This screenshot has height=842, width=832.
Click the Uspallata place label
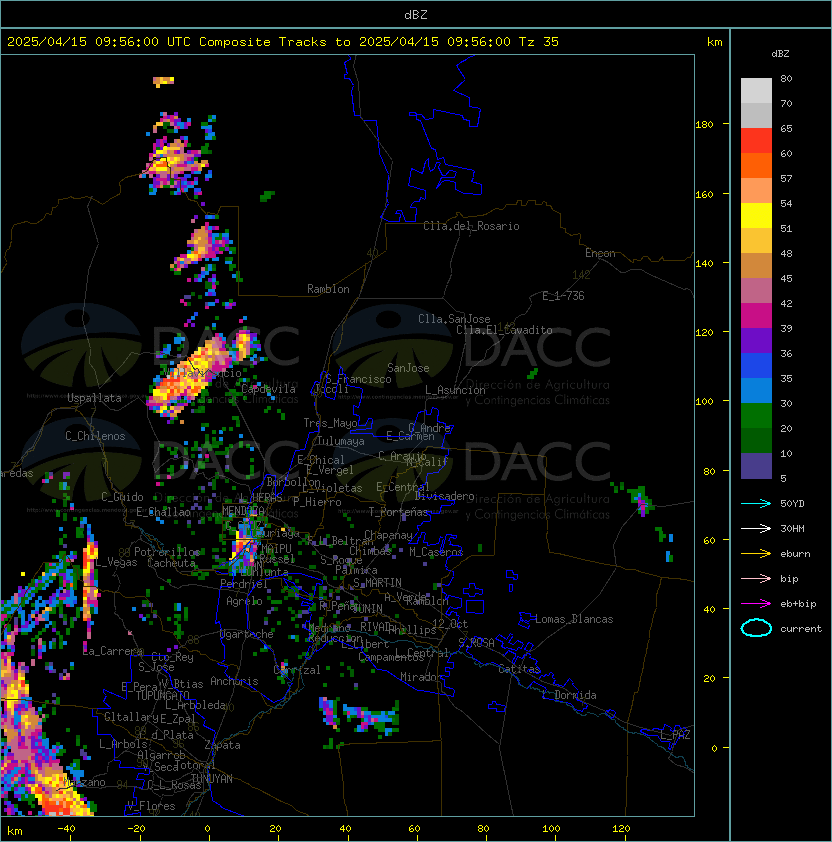(94, 398)
